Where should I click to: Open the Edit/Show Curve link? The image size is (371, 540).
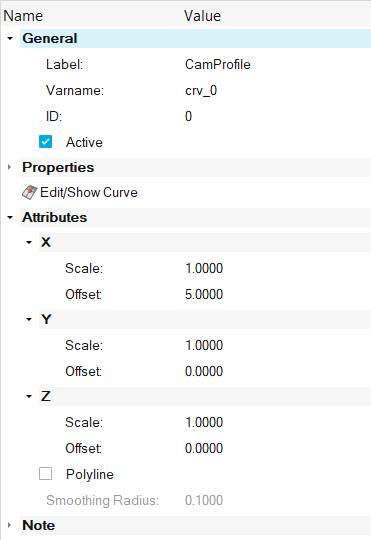89,193
